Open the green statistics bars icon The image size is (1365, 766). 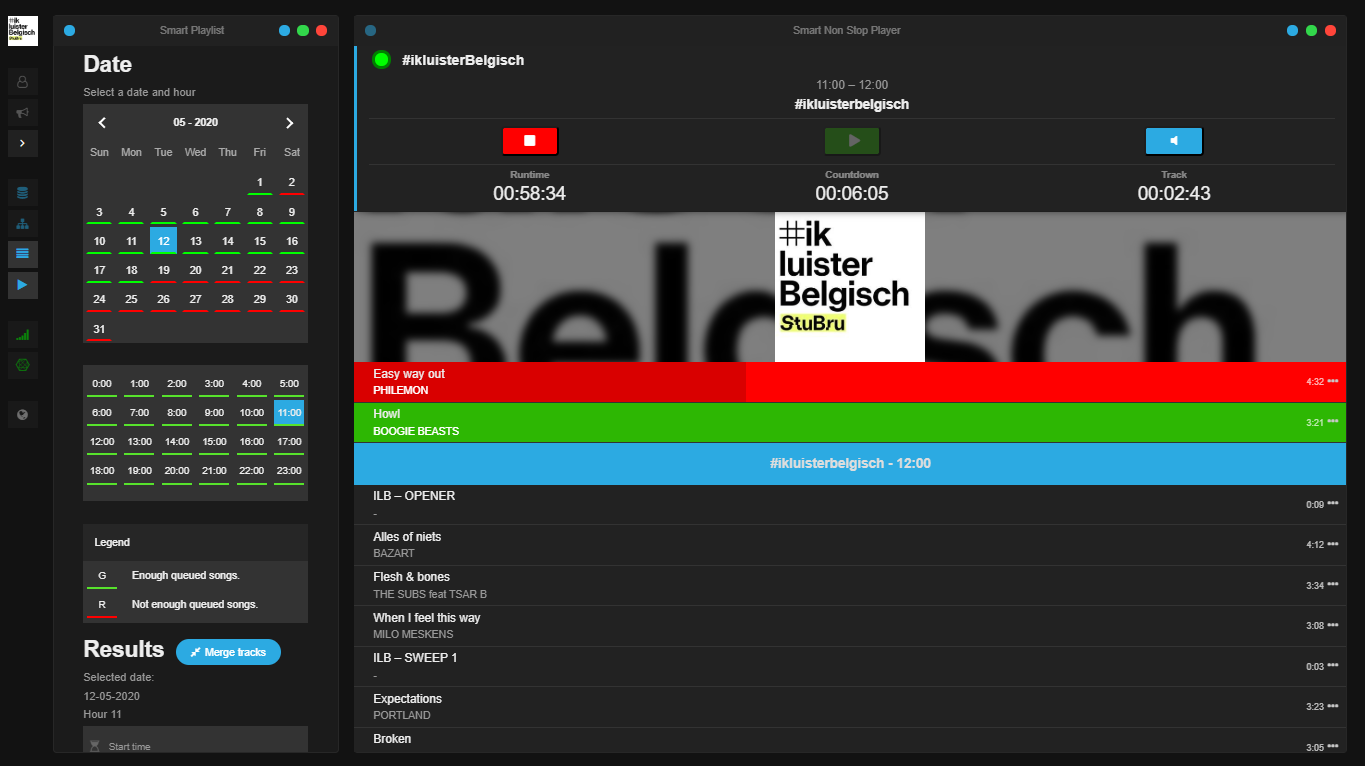(22, 334)
